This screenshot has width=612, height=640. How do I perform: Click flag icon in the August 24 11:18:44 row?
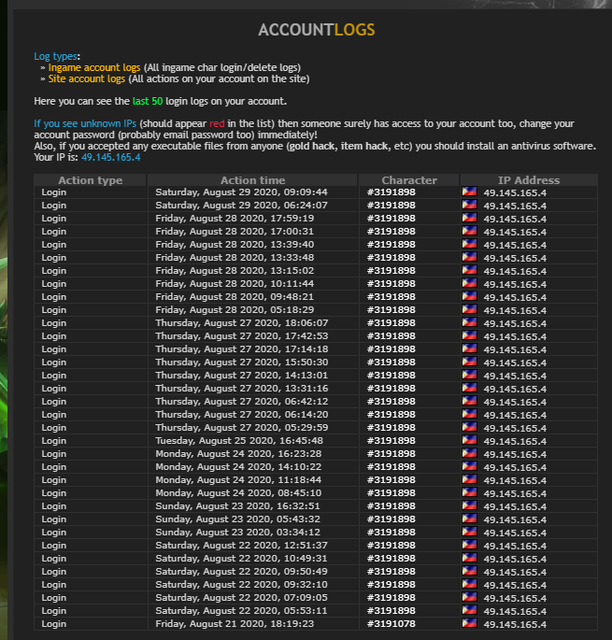coord(469,479)
